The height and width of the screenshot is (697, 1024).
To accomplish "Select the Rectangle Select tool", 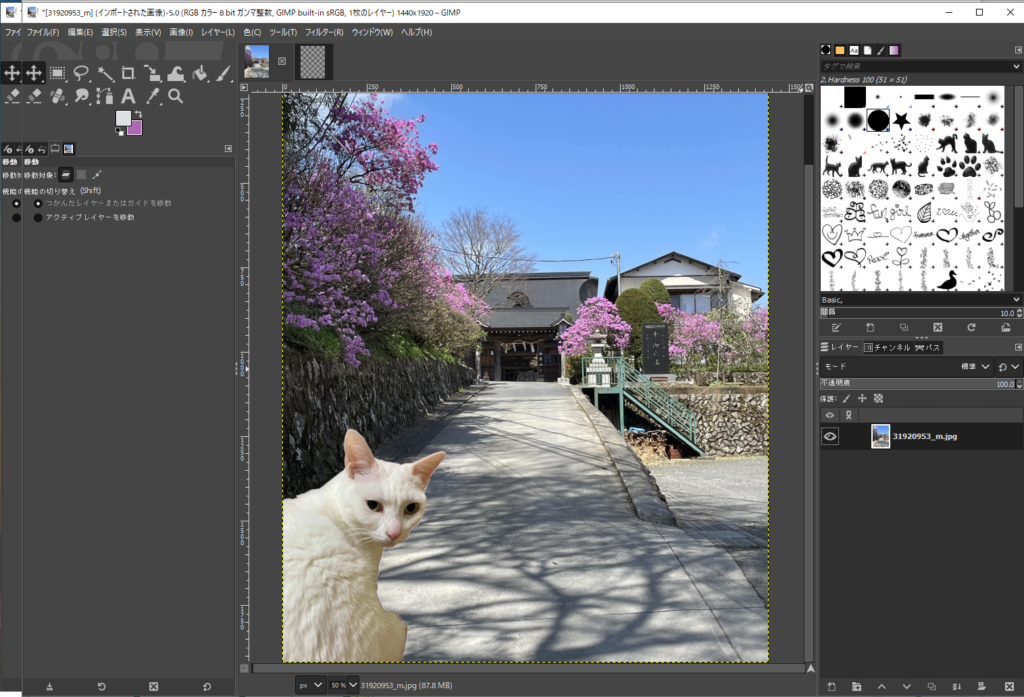I will click(x=58, y=73).
